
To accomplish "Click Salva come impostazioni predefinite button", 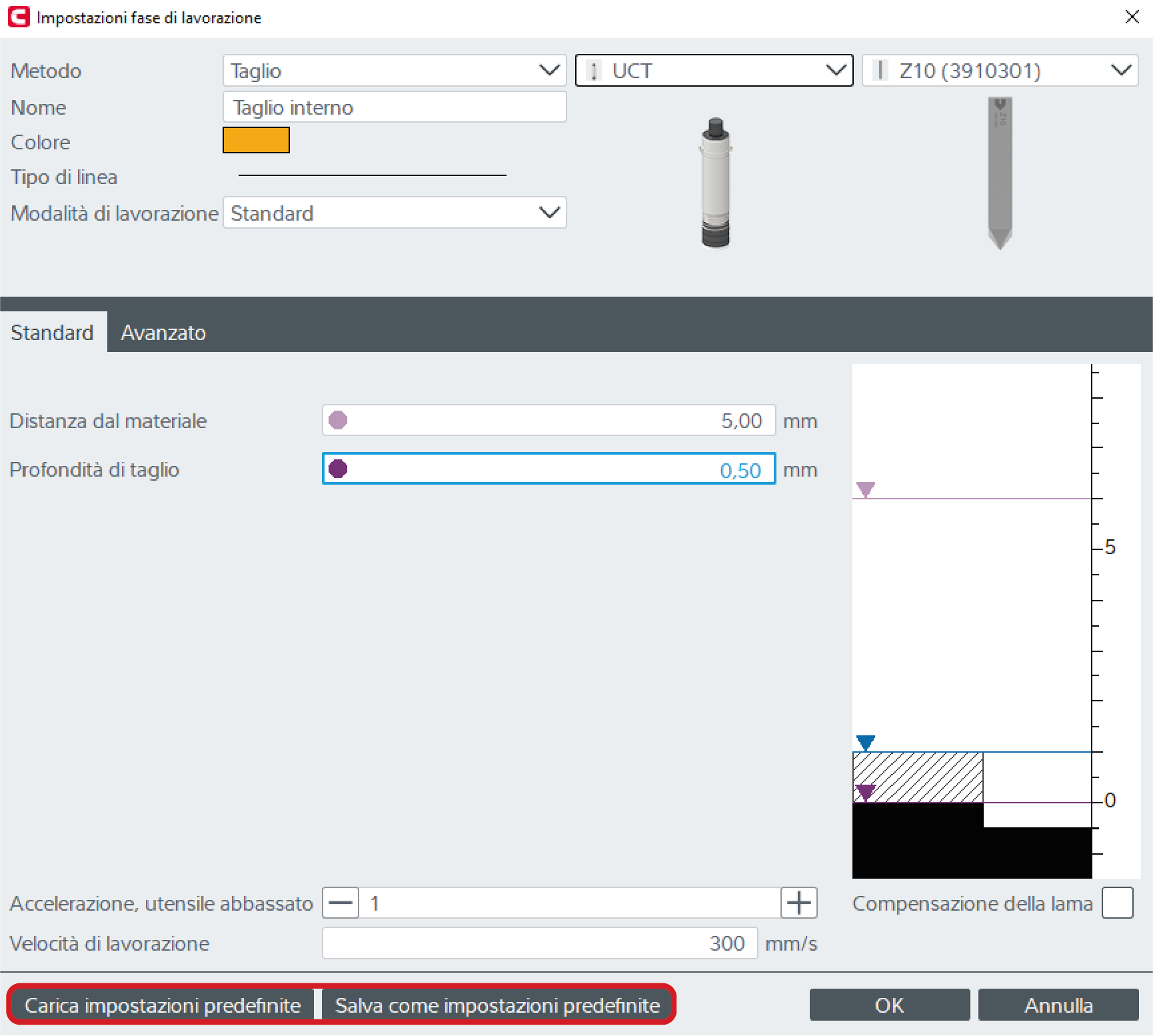I will pyautogui.click(x=497, y=1005).
